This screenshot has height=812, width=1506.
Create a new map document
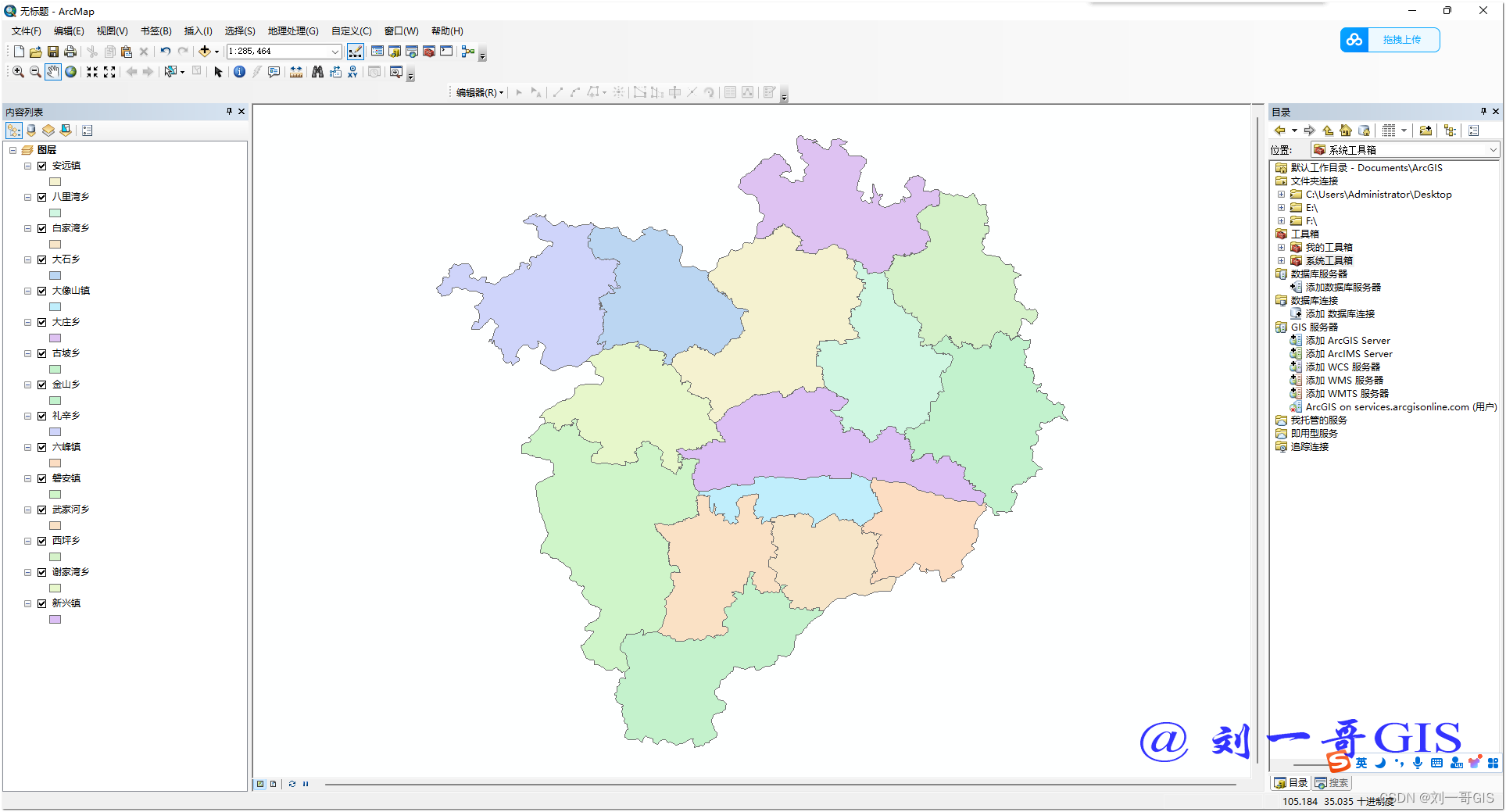19,52
